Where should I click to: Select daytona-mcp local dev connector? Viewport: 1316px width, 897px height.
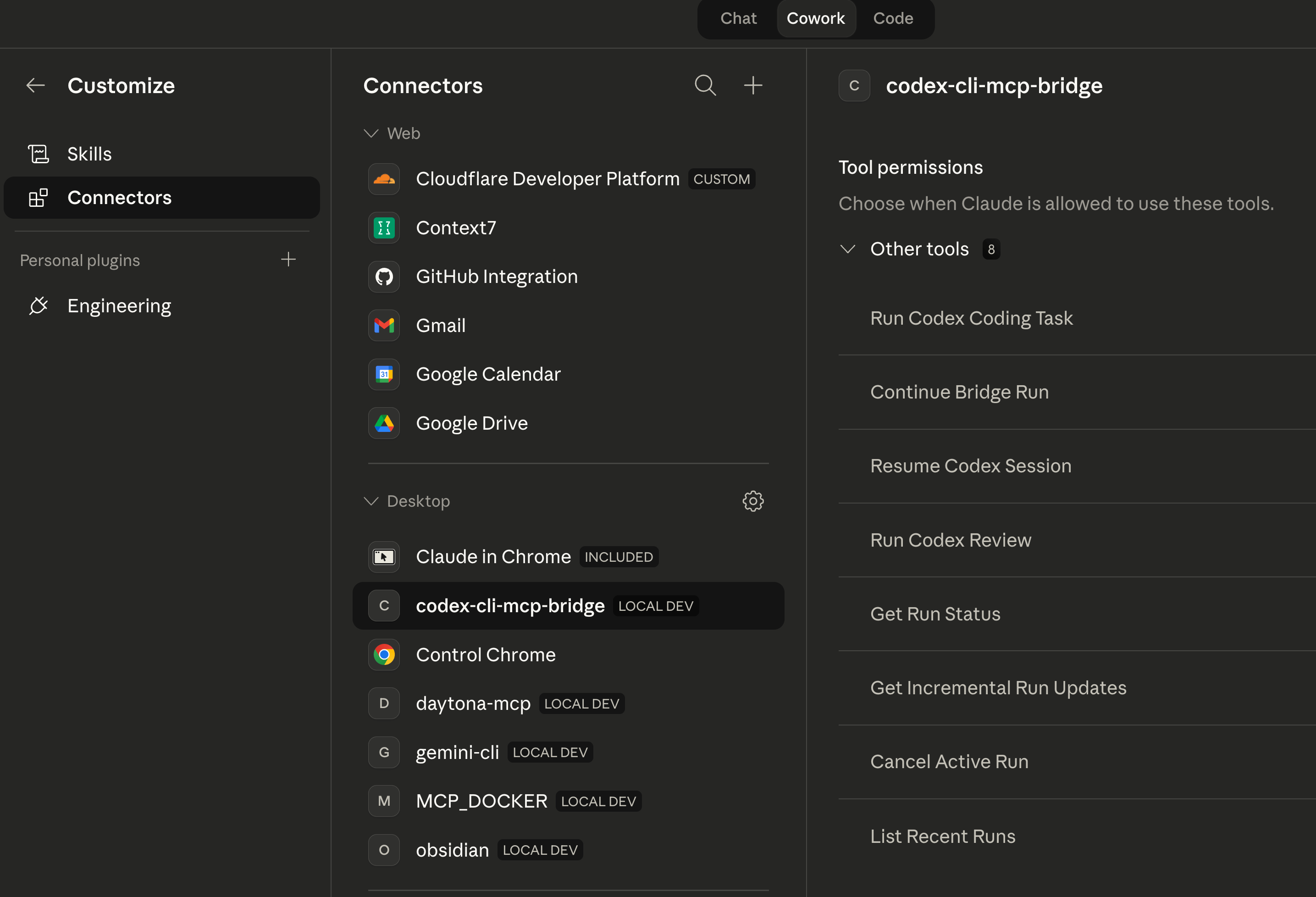click(x=473, y=703)
